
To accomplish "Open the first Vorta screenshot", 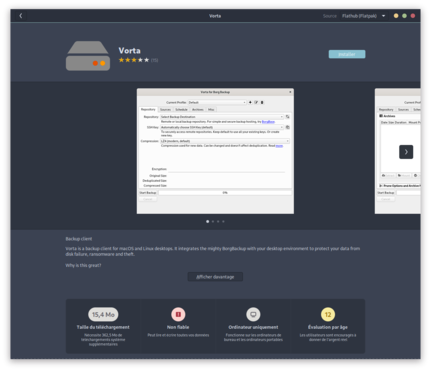I will [x=215, y=151].
